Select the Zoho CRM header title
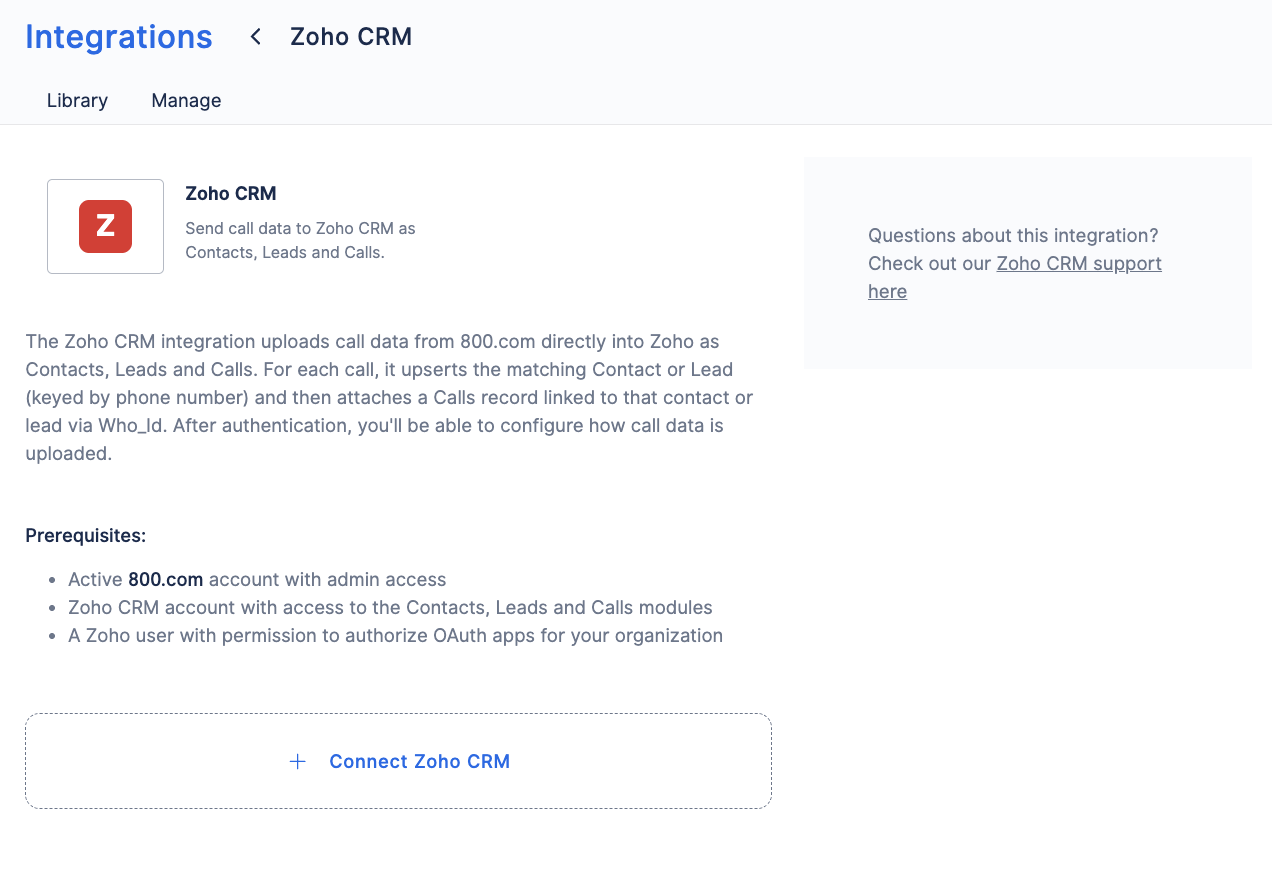1272x872 pixels. (351, 37)
